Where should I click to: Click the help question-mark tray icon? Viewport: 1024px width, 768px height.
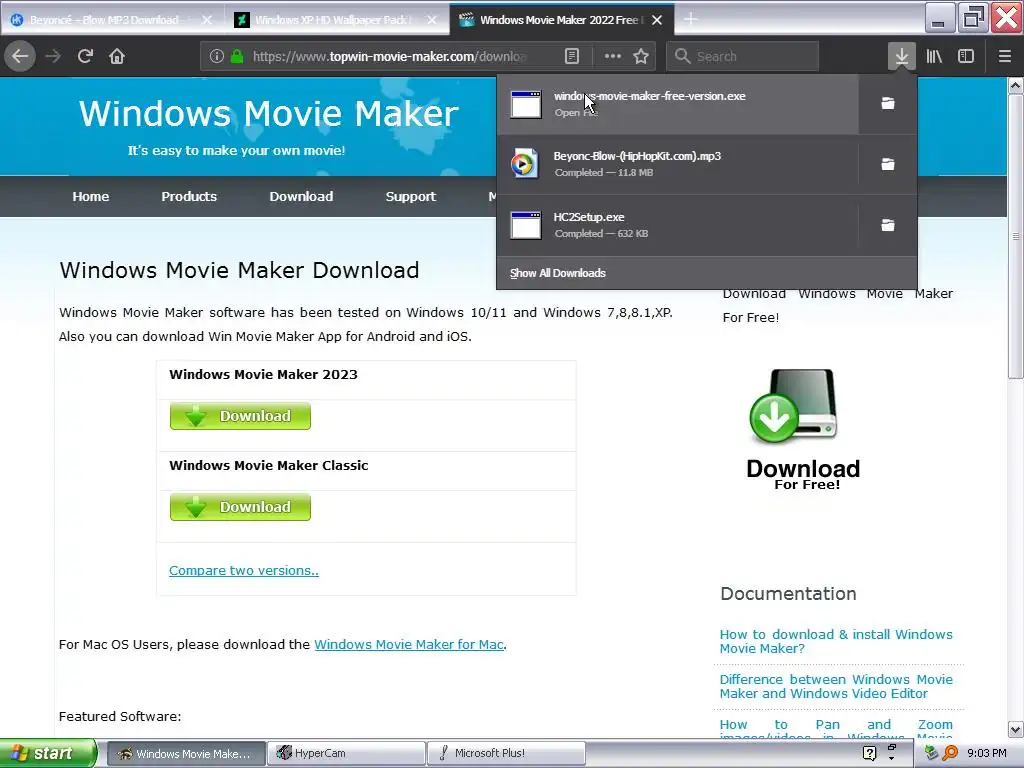coord(869,753)
